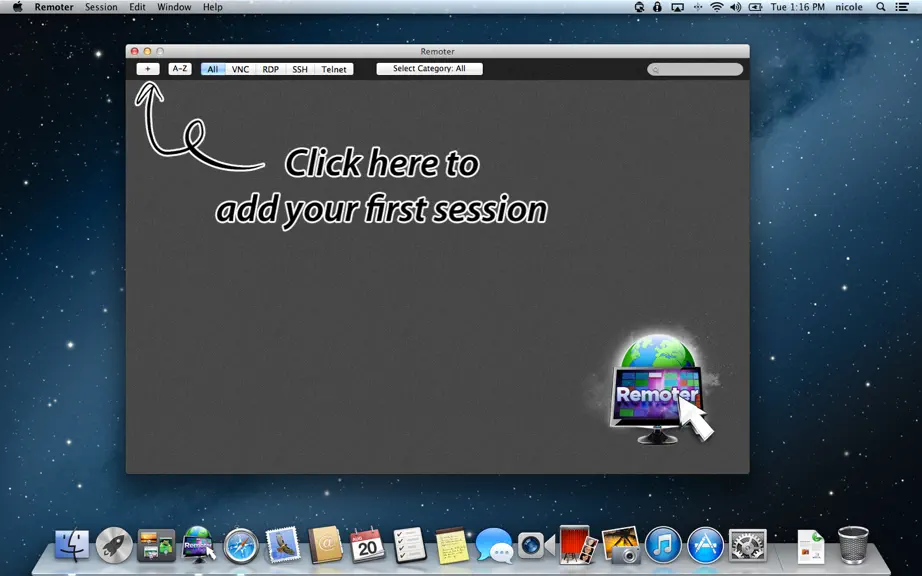Filter sessions by SSH

[300, 69]
